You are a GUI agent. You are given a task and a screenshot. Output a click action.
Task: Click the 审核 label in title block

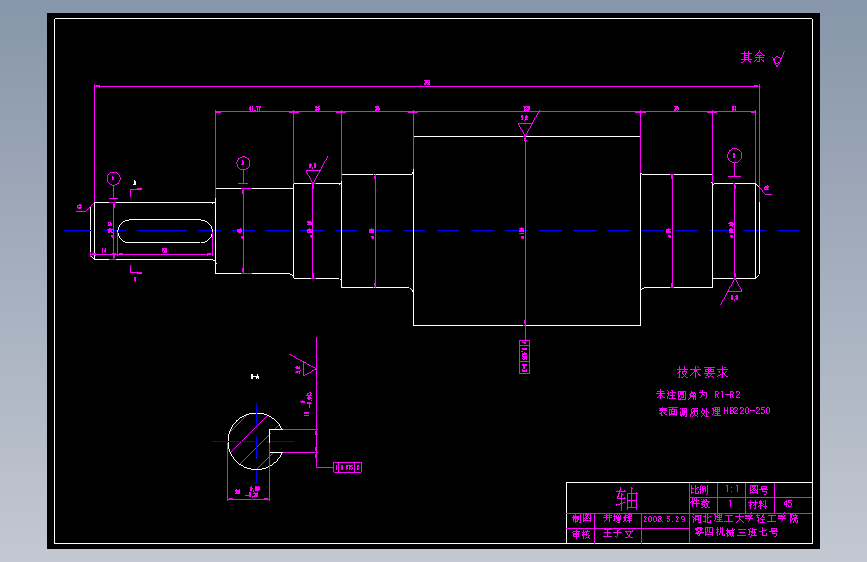581,534
